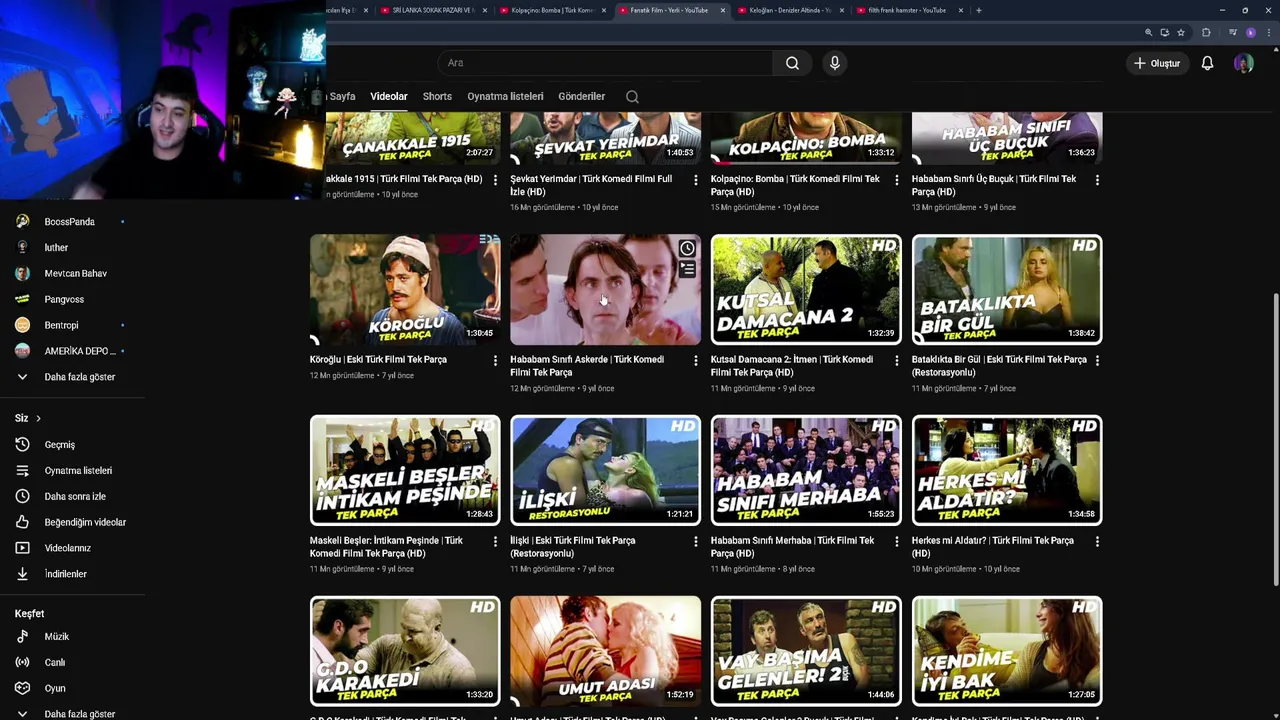Open browser zoom magnifier in address bar
The height and width of the screenshot is (720, 1280).
1148,33
